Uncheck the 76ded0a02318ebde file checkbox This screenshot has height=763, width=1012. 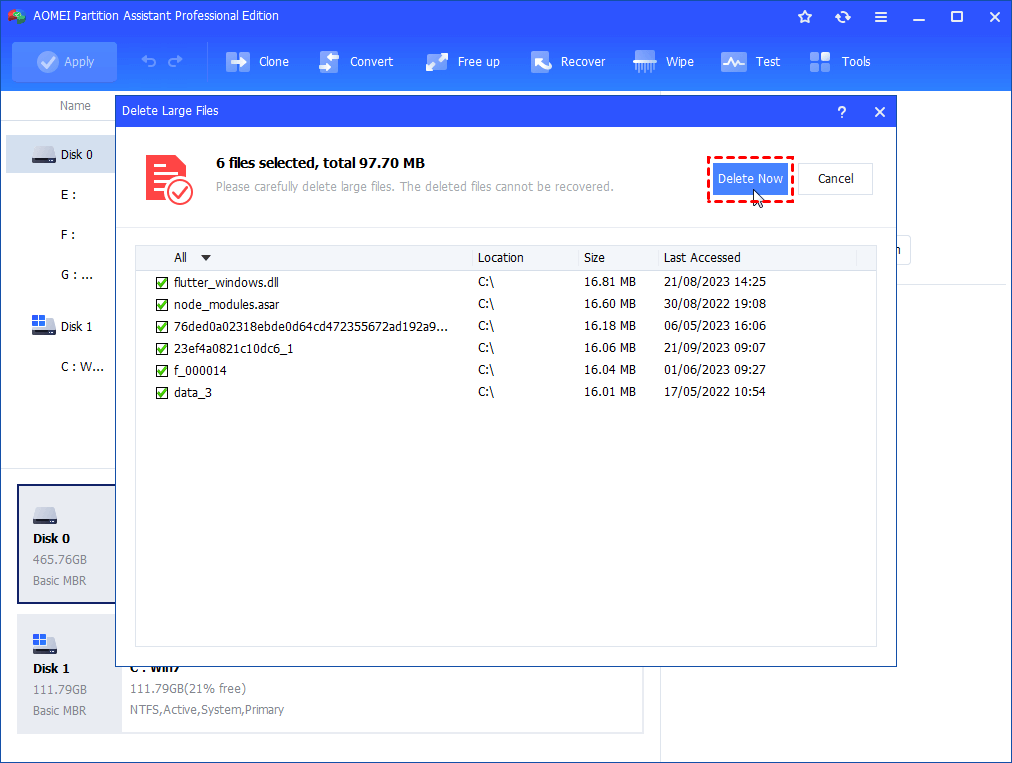click(x=162, y=327)
